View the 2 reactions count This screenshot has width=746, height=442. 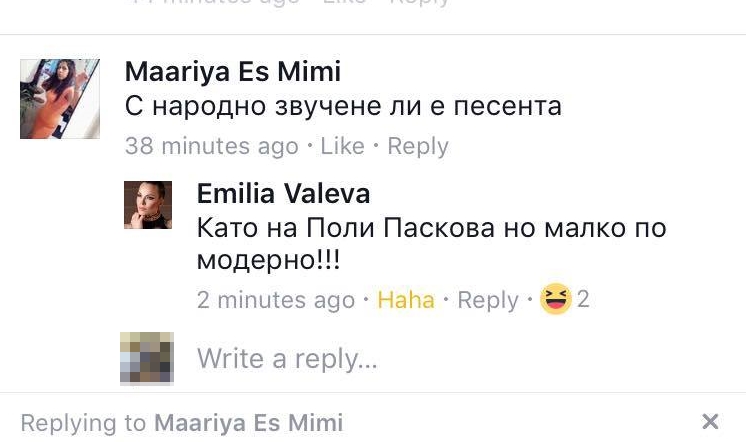point(583,299)
